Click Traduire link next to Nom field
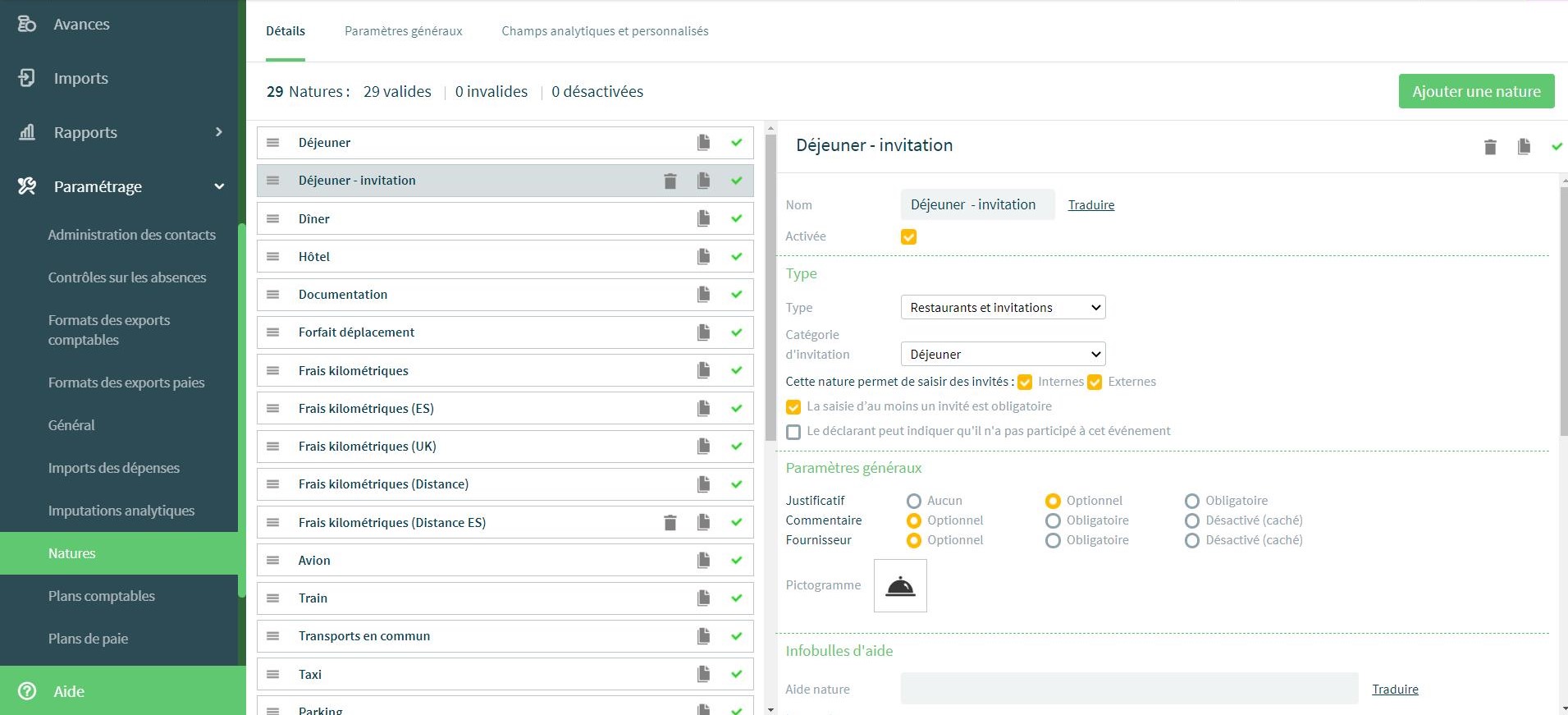Image resolution: width=1568 pixels, height=715 pixels. click(1090, 205)
